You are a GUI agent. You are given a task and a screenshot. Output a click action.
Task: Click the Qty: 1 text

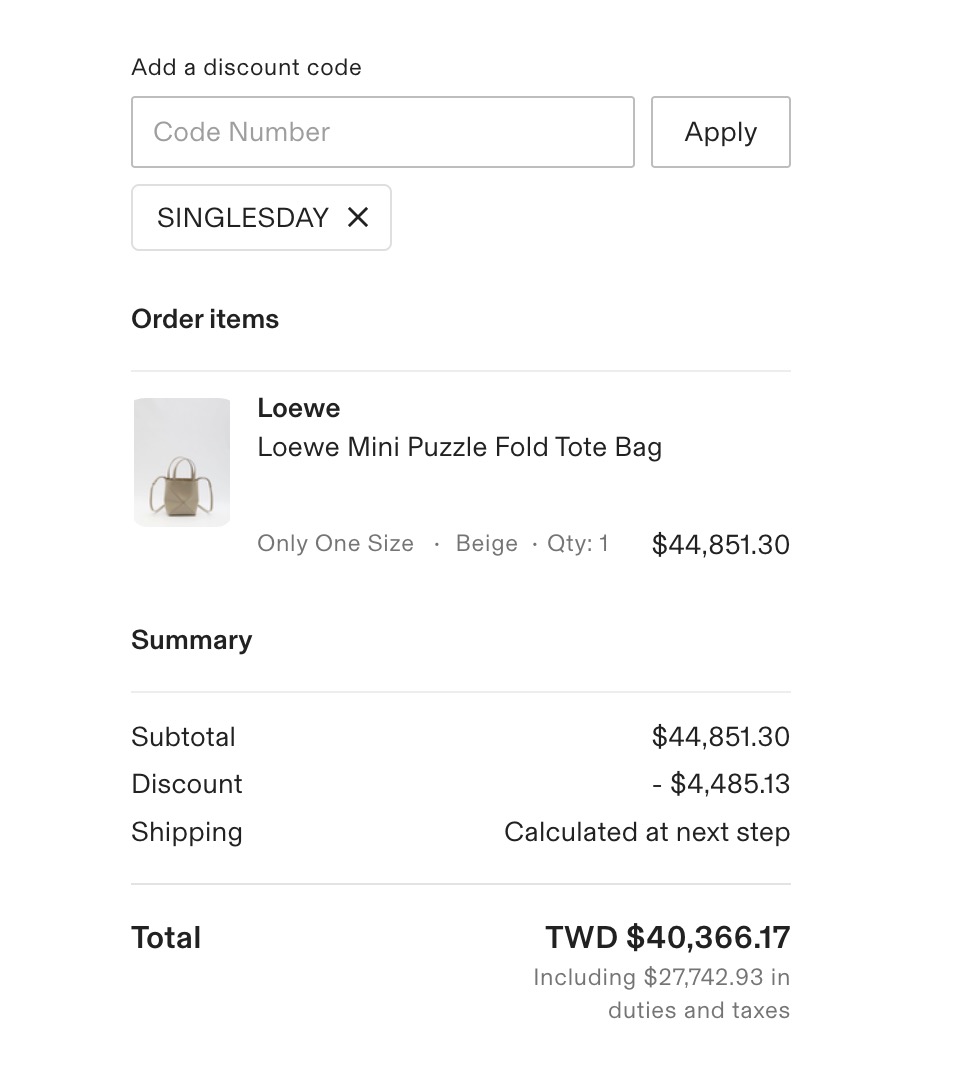[x=577, y=544]
